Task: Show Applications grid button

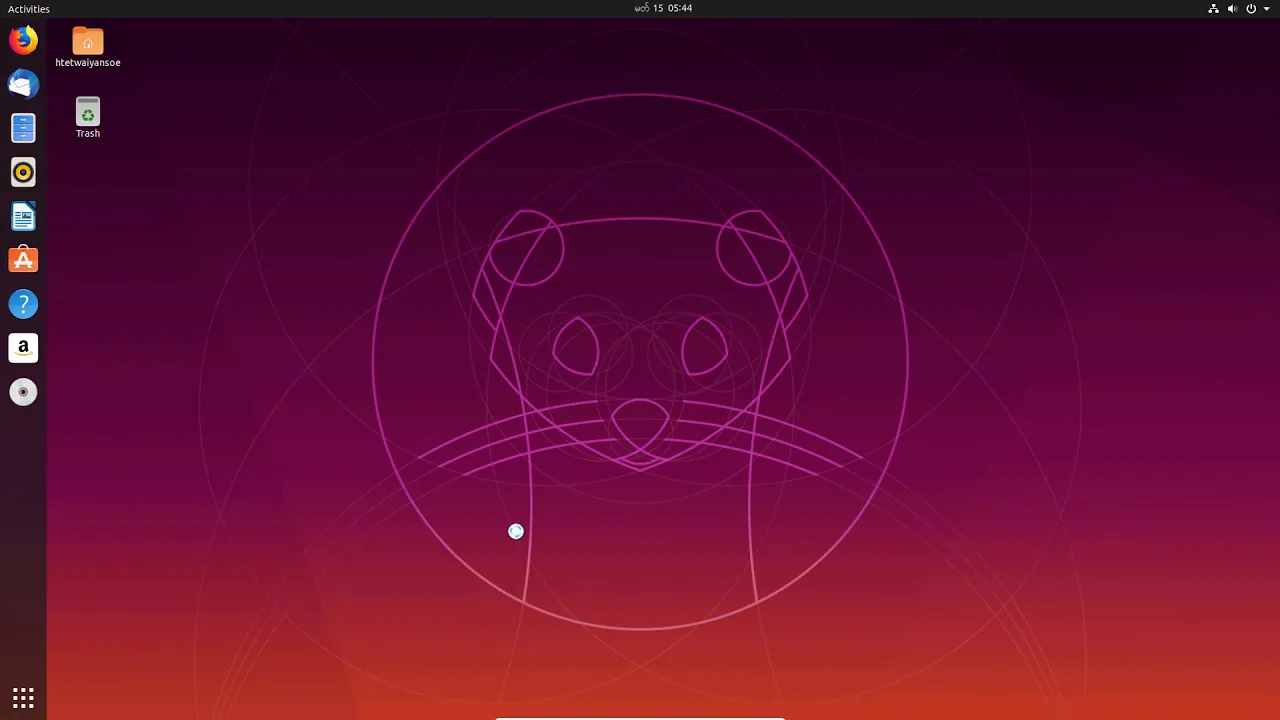Action: tap(23, 697)
